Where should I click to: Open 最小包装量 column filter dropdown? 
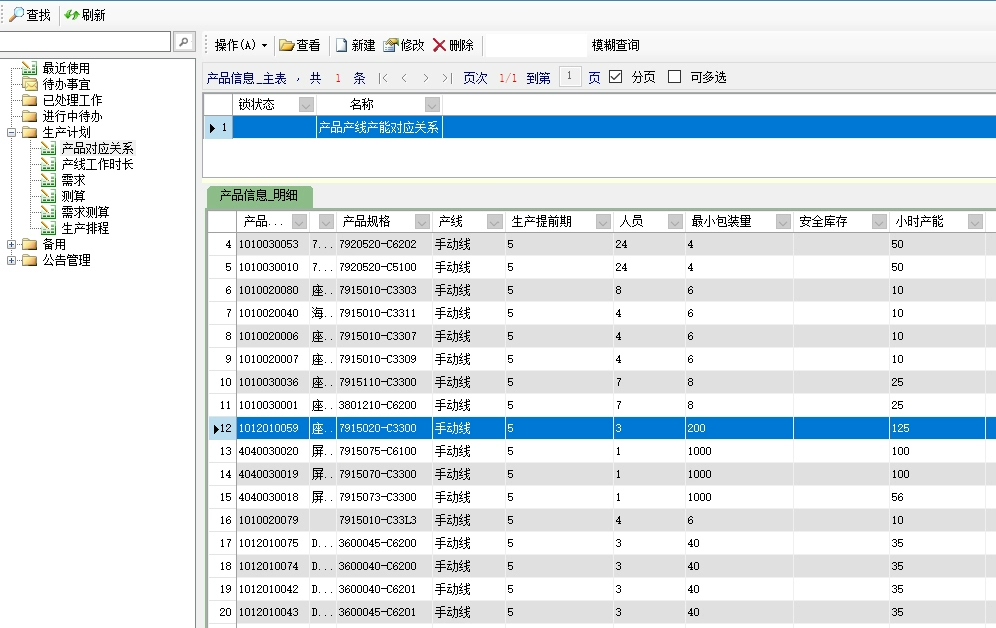pos(783,222)
